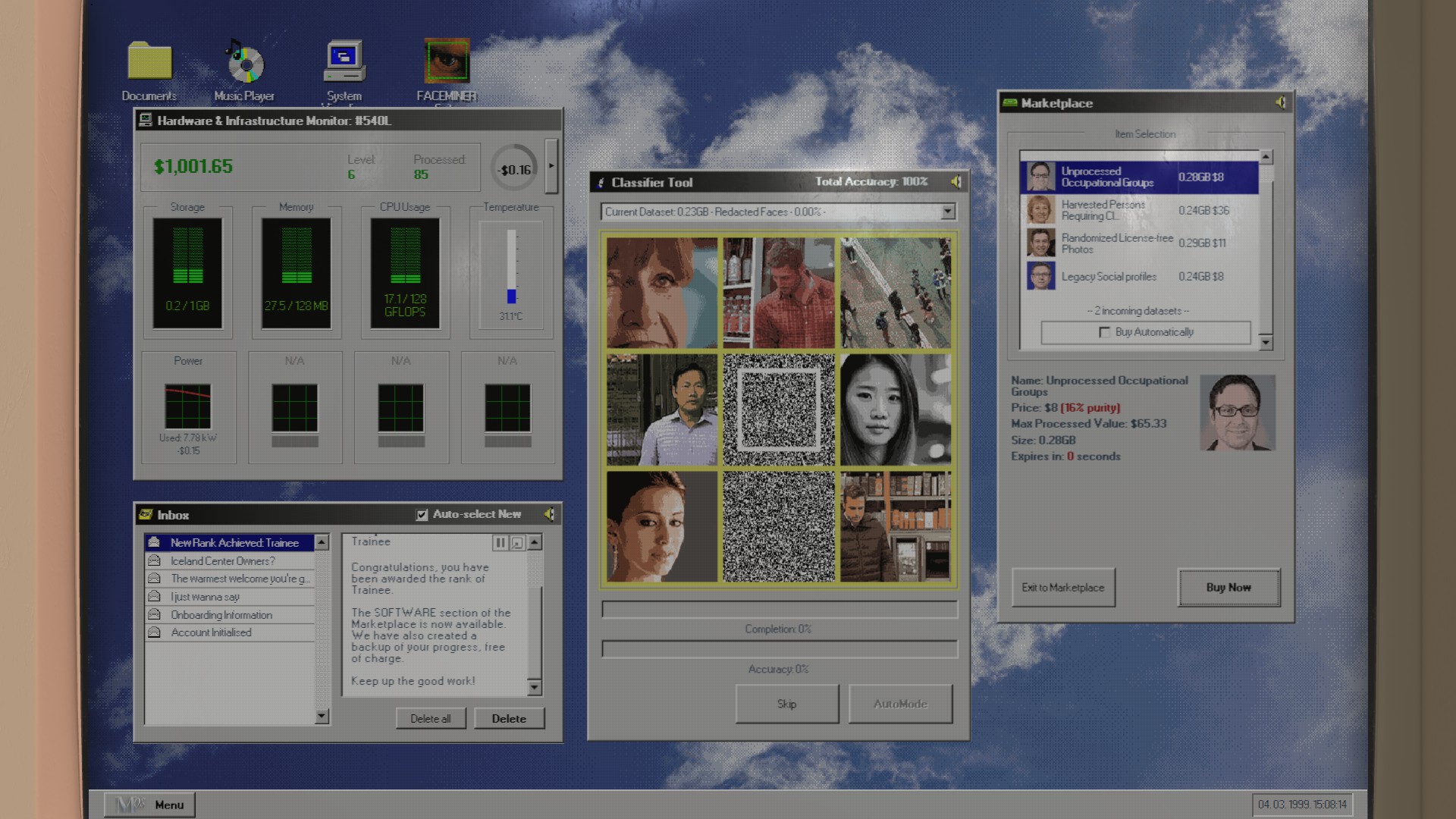Open the Menu on the taskbar
The image size is (1456, 819).
(x=150, y=805)
